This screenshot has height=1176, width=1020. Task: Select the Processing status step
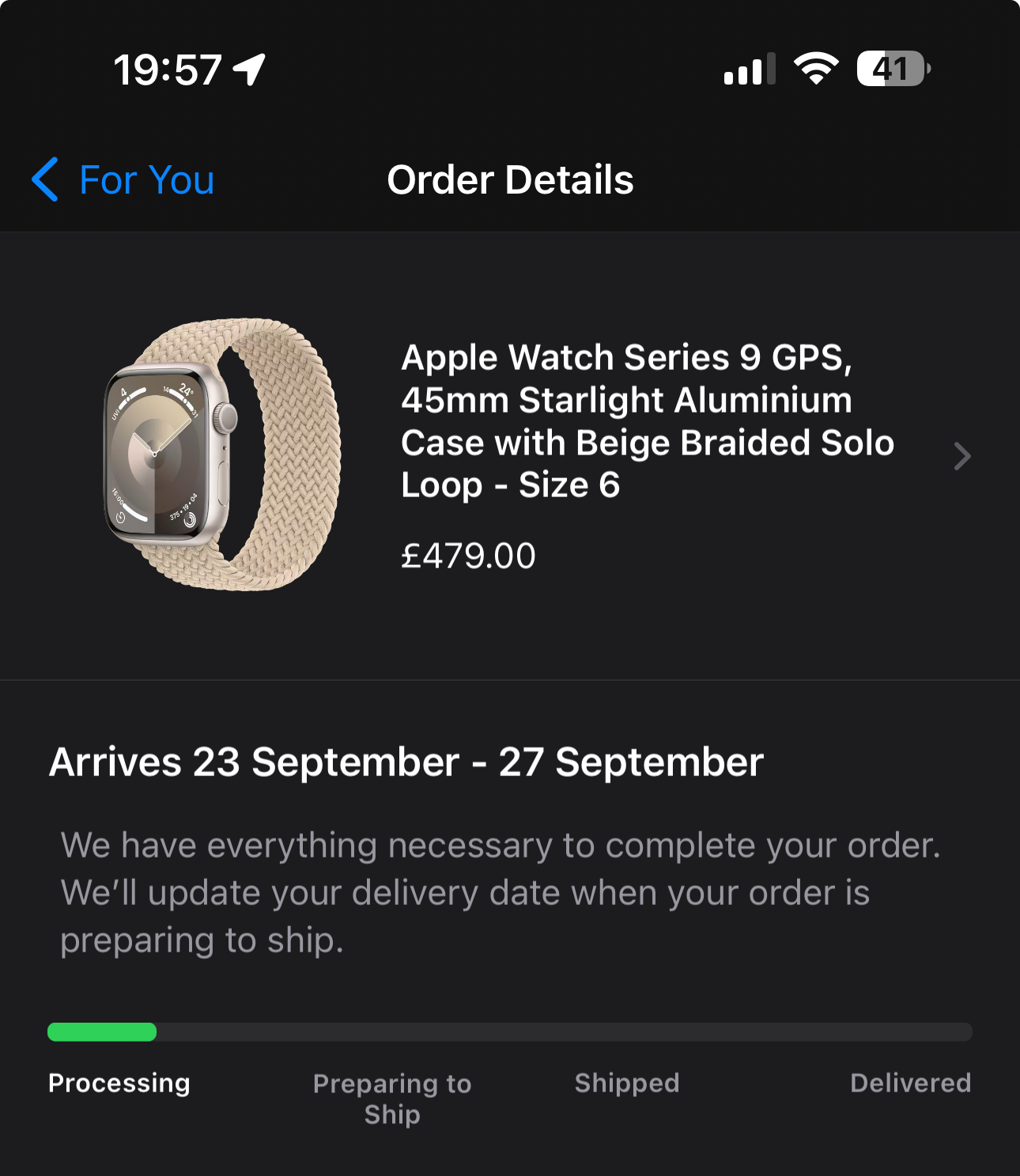[119, 1083]
